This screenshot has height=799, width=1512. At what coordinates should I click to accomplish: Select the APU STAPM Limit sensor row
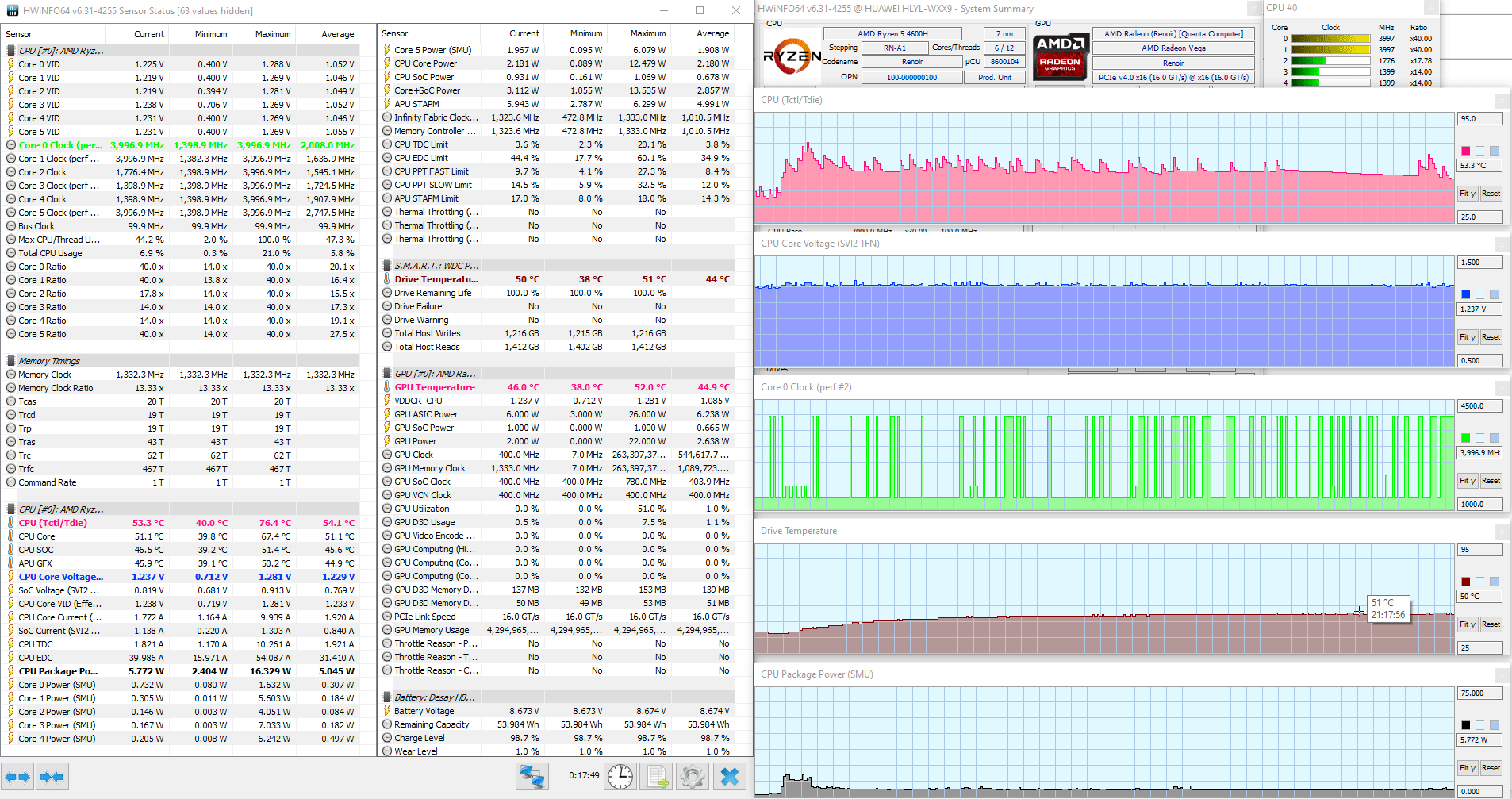(x=555, y=198)
